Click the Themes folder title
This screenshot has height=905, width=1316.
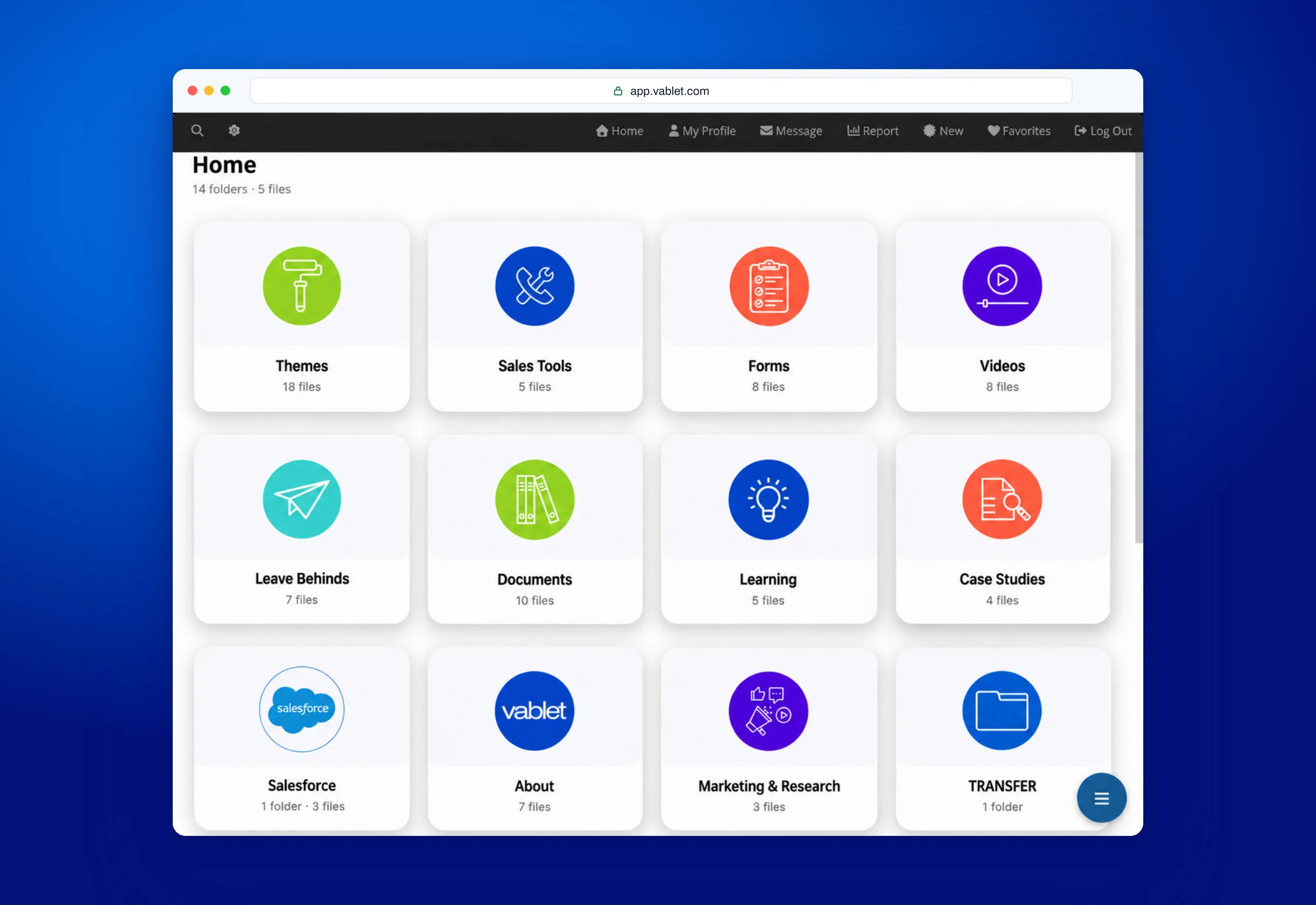pyautogui.click(x=302, y=366)
